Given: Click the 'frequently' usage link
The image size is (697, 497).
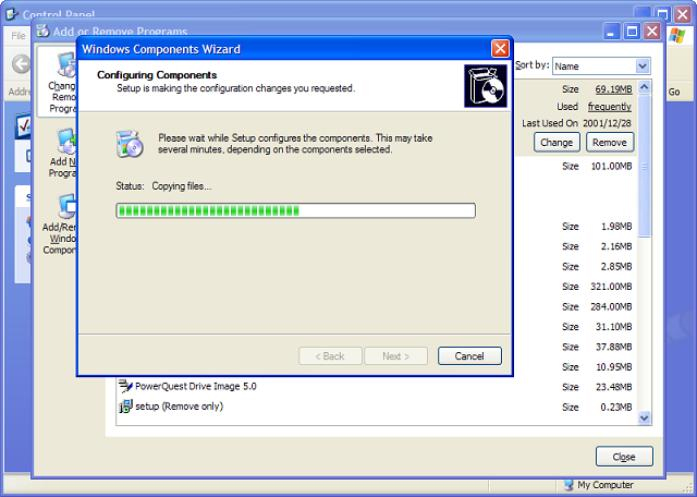Looking at the screenshot, I should tap(609, 107).
